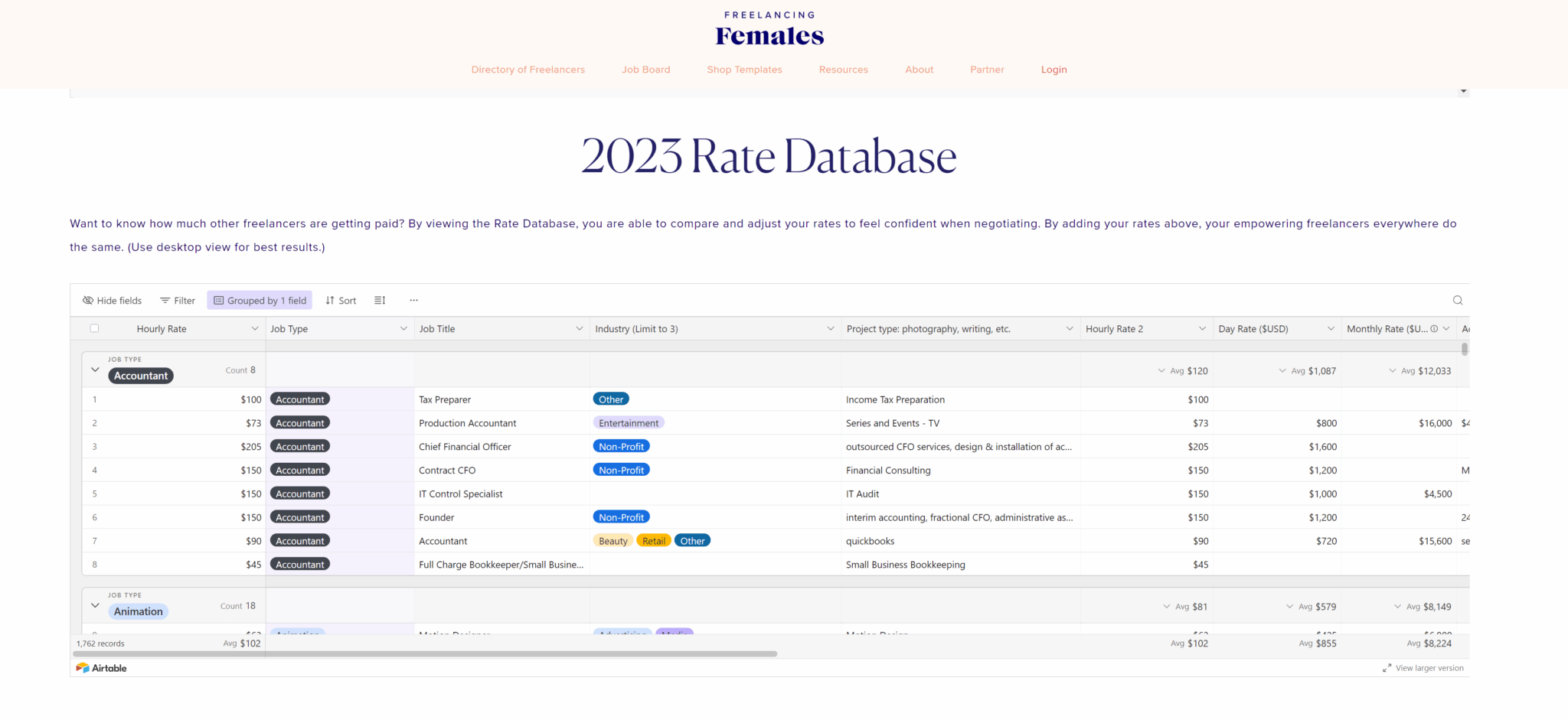Image resolution: width=1568 pixels, height=720 pixels.
Task: Open Day Rate ($USD) column dropdown arrow
Action: [x=1331, y=329]
